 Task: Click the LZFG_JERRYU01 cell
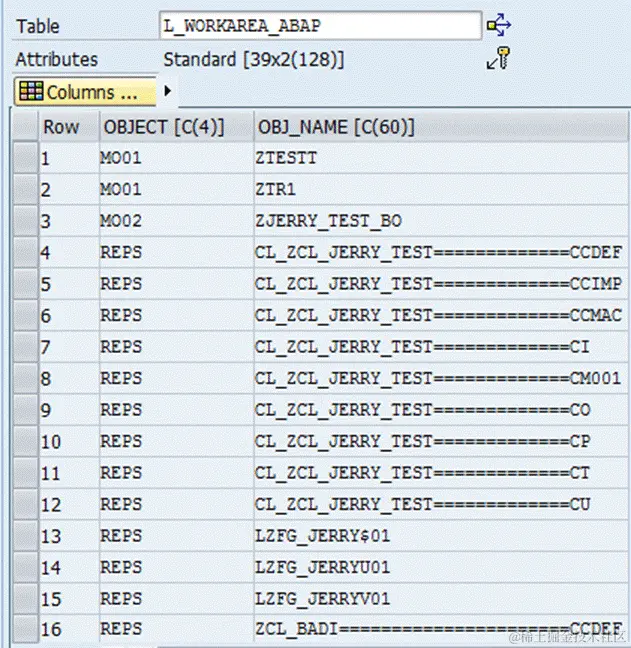point(441,567)
